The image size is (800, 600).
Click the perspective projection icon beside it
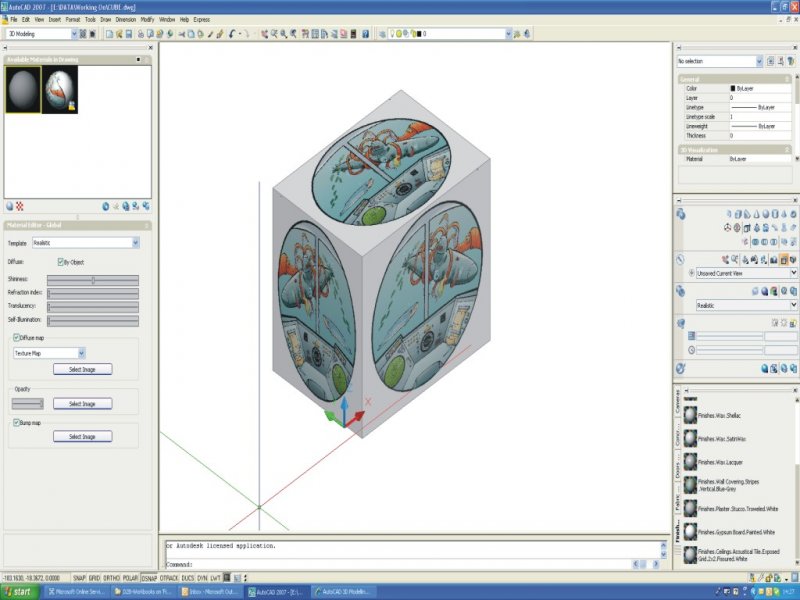click(x=793, y=260)
